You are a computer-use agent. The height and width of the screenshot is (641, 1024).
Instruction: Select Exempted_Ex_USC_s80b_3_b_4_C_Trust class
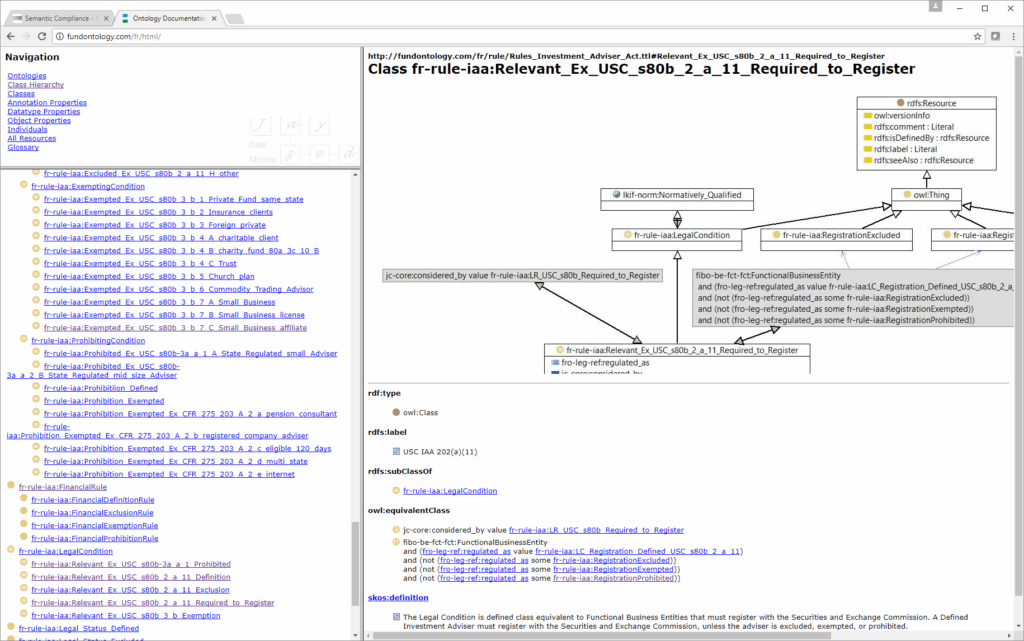(x=140, y=264)
